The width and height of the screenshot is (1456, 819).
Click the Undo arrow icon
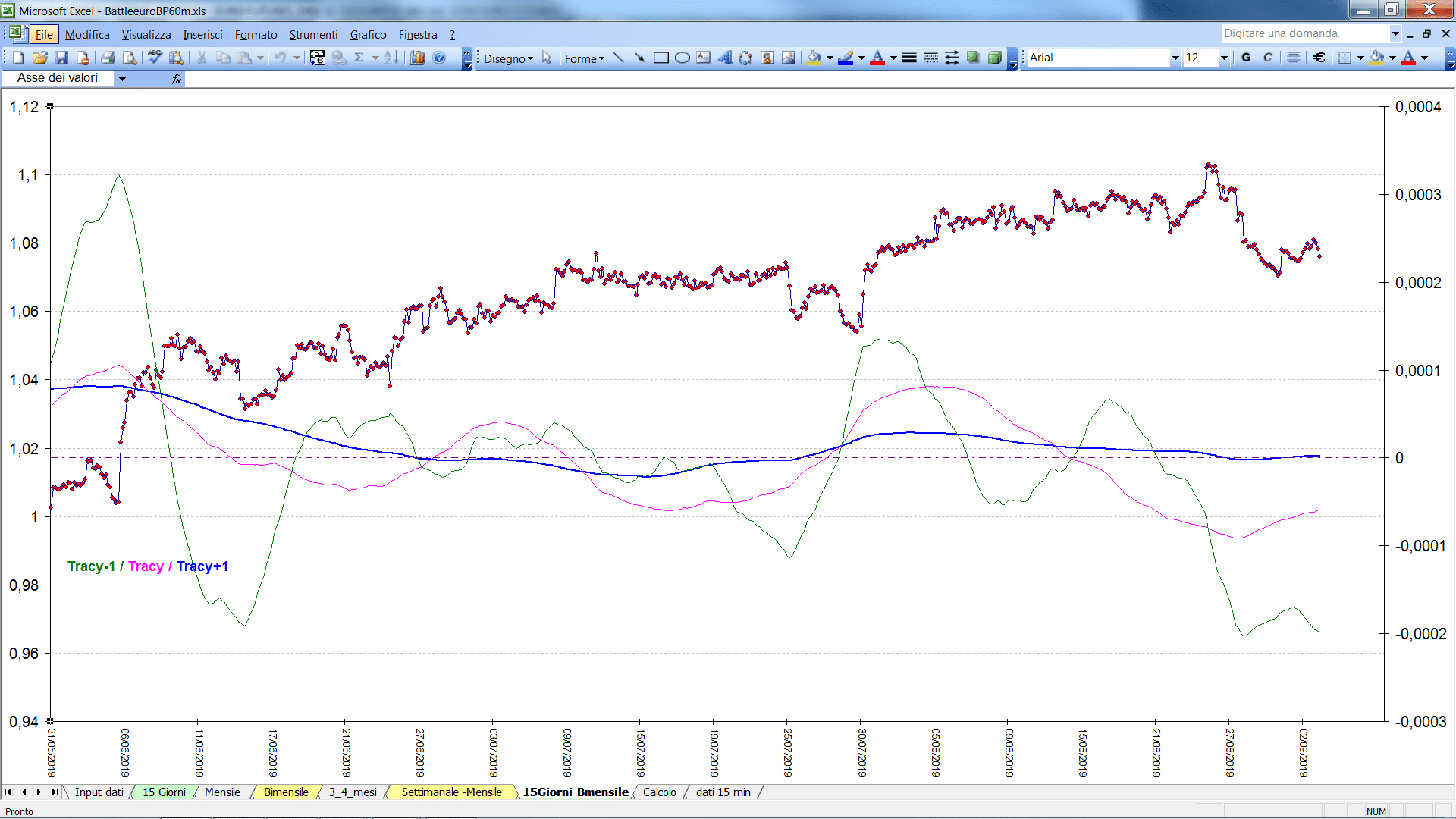pos(280,58)
